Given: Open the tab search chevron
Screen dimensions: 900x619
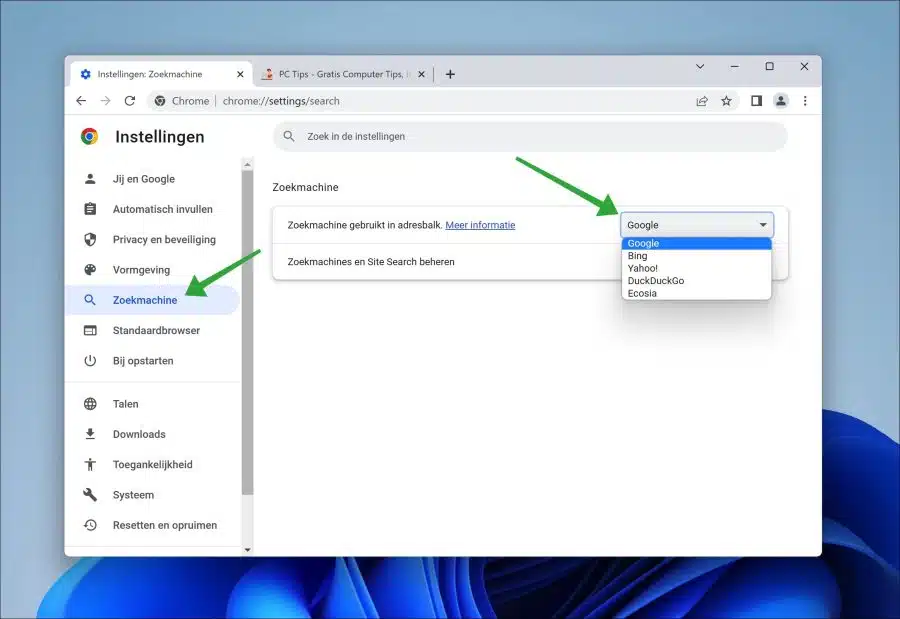Looking at the screenshot, I should 700,67.
